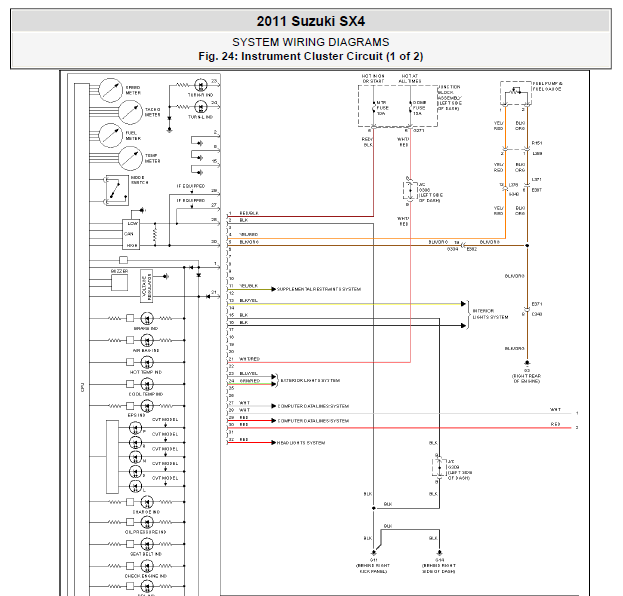
Task: Click the cool temp indicator LED symbol
Action: (x=147, y=384)
